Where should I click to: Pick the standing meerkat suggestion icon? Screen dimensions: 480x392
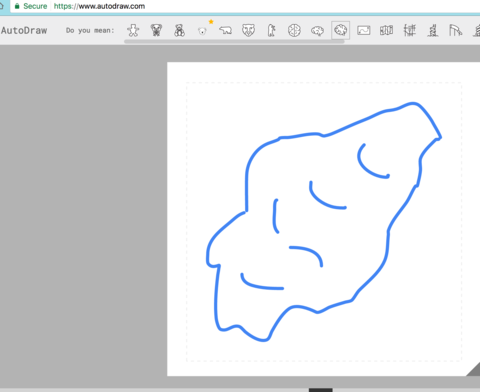(272, 30)
